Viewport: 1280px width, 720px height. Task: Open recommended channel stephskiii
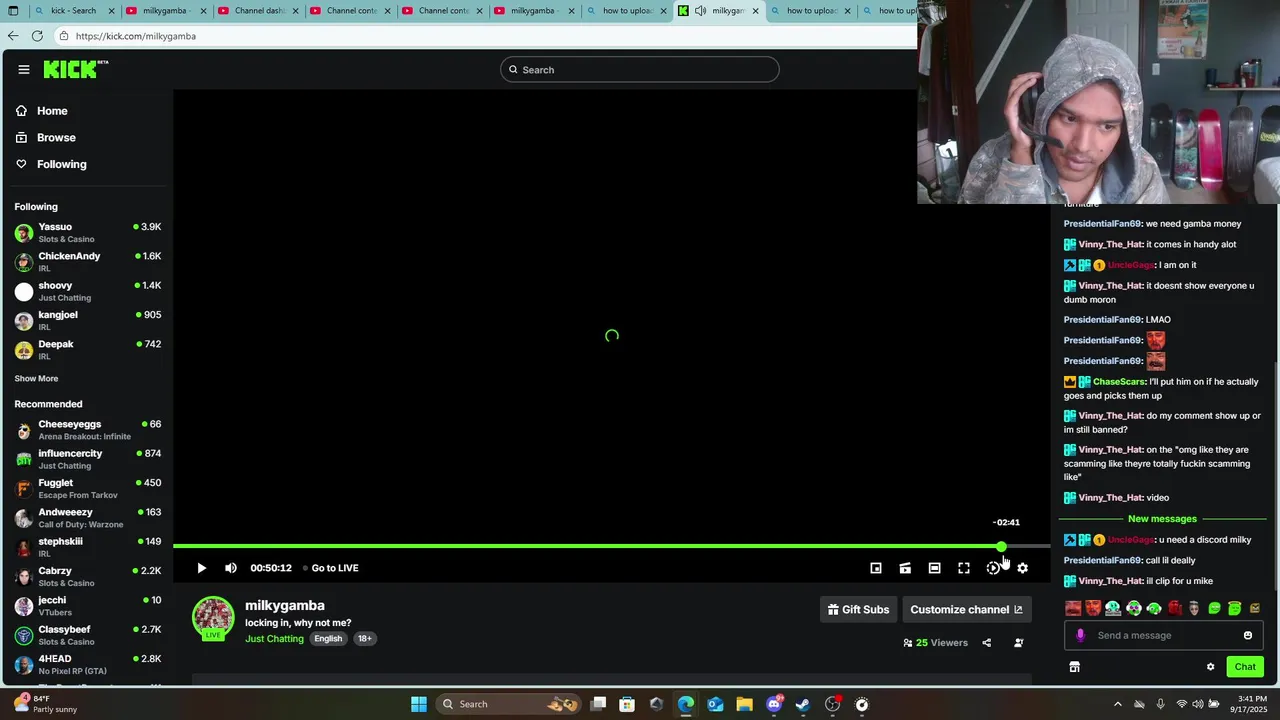(x=88, y=547)
